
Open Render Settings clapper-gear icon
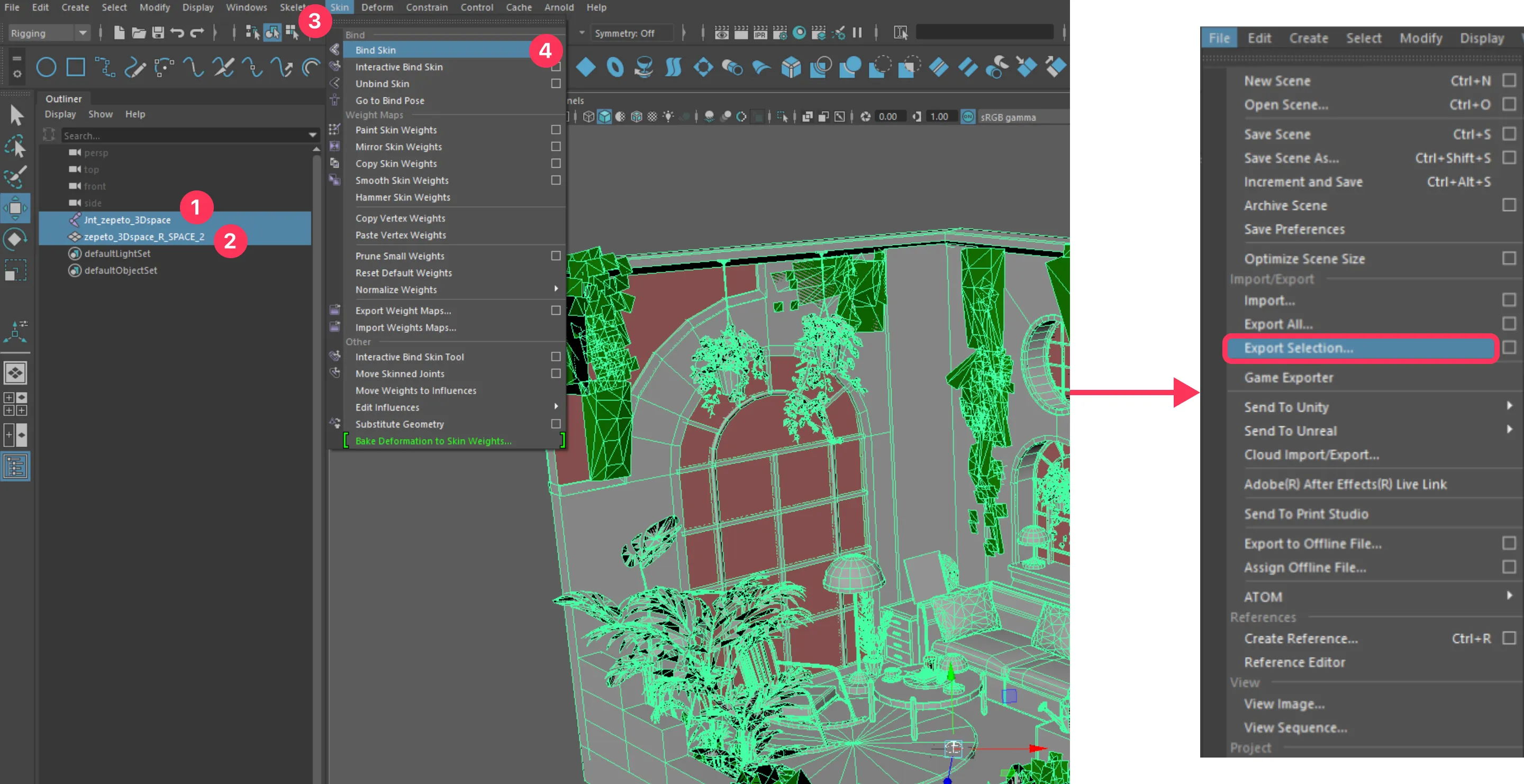coord(780,32)
